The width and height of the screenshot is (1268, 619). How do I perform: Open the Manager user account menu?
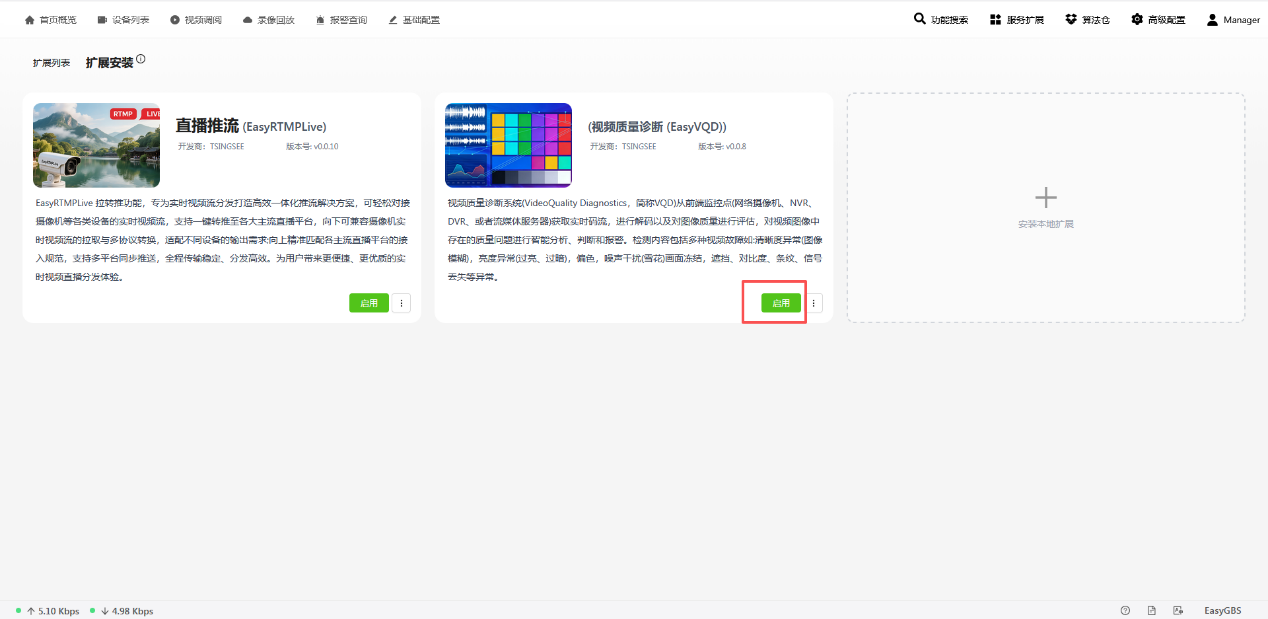(1233, 20)
